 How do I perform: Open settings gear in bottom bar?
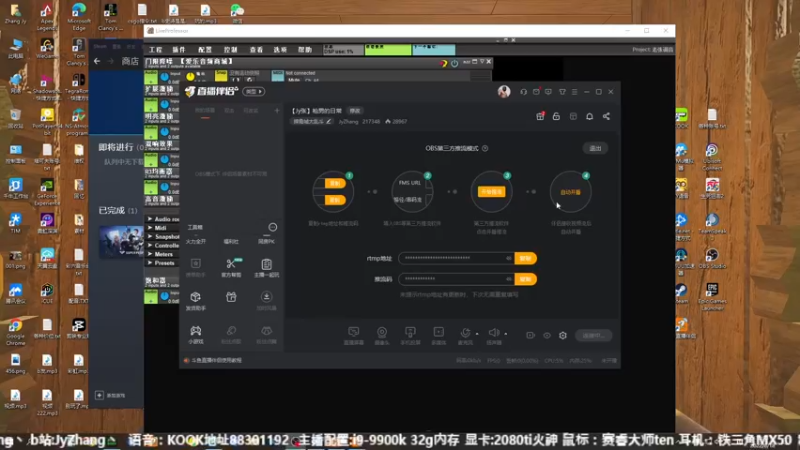pyautogui.click(x=563, y=336)
